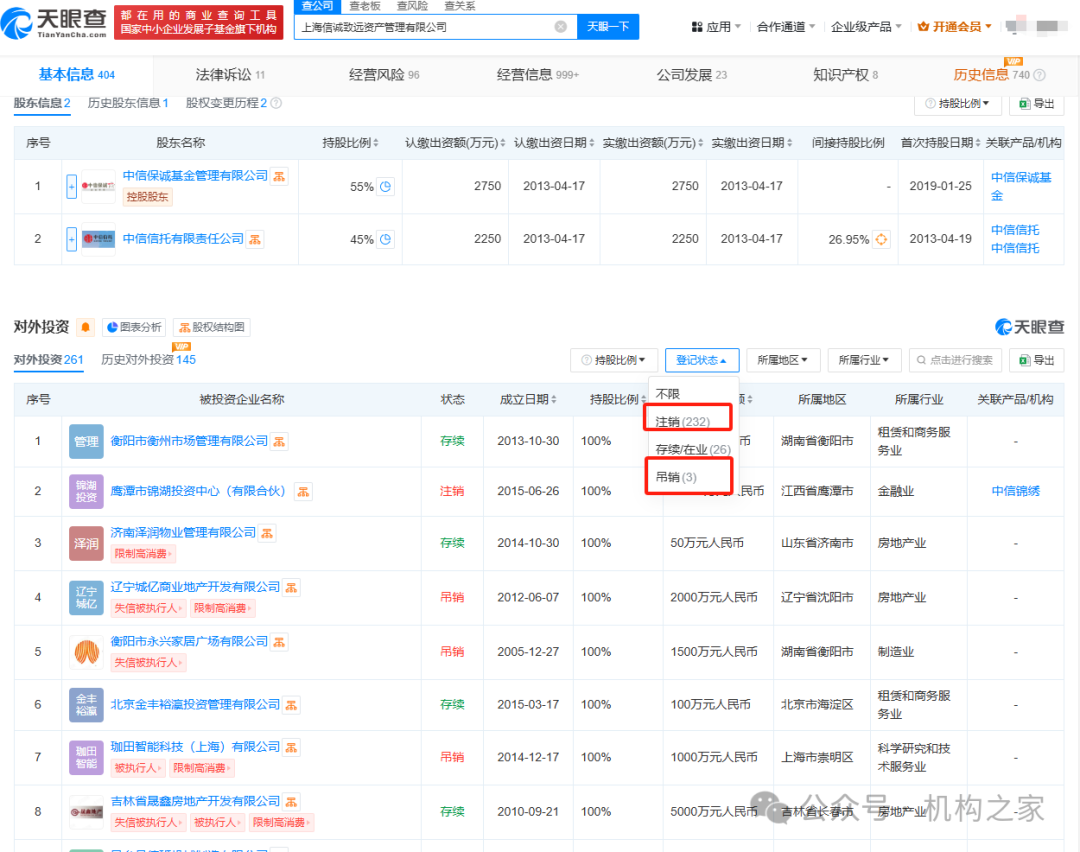Screen dimensions: 1080x852
Task: Open structure icon beside 吉林省晟鑫房地产开发有限公司
Action: (291, 802)
